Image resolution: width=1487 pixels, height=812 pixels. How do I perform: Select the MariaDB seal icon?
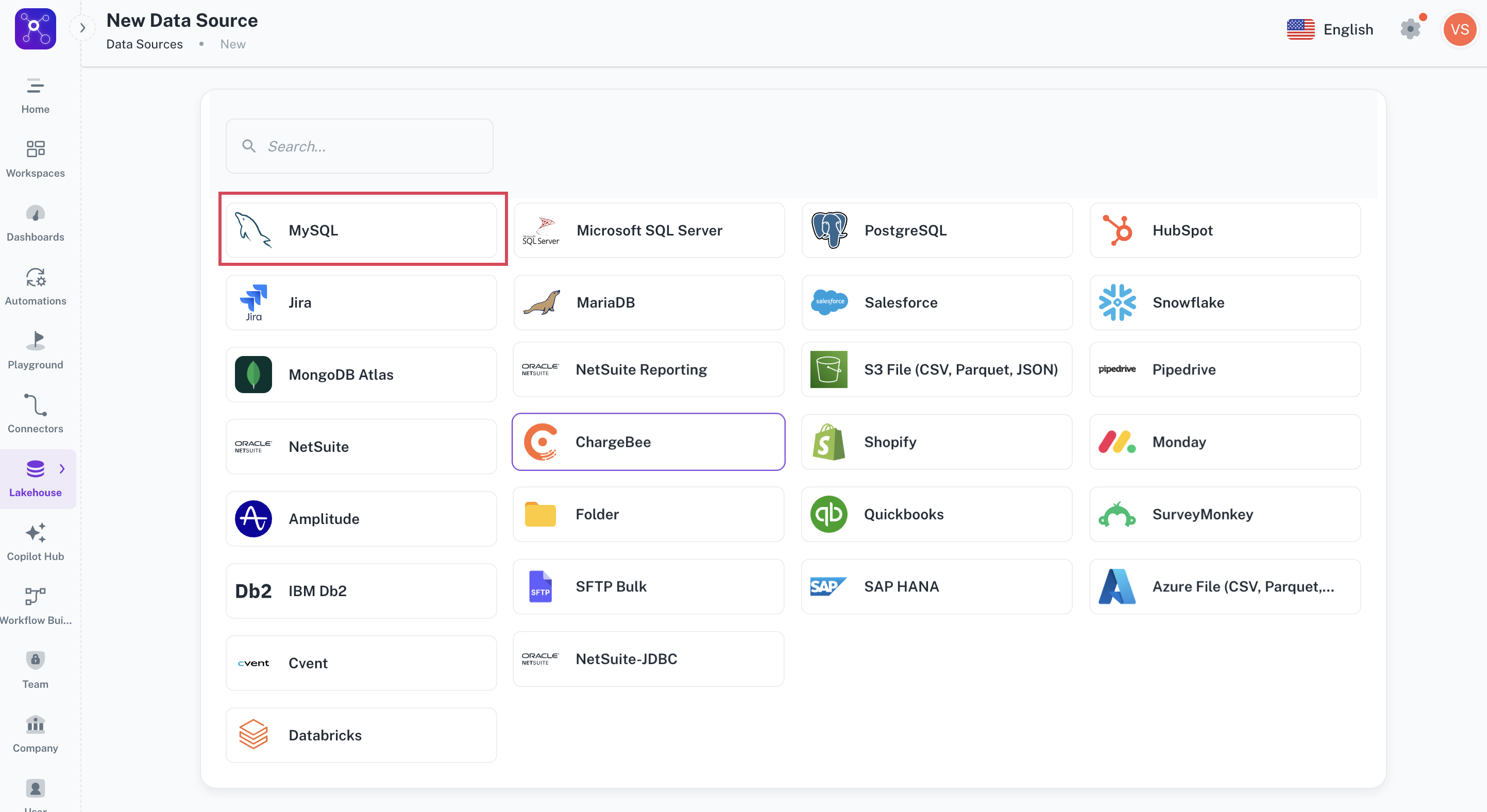tap(541, 302)
